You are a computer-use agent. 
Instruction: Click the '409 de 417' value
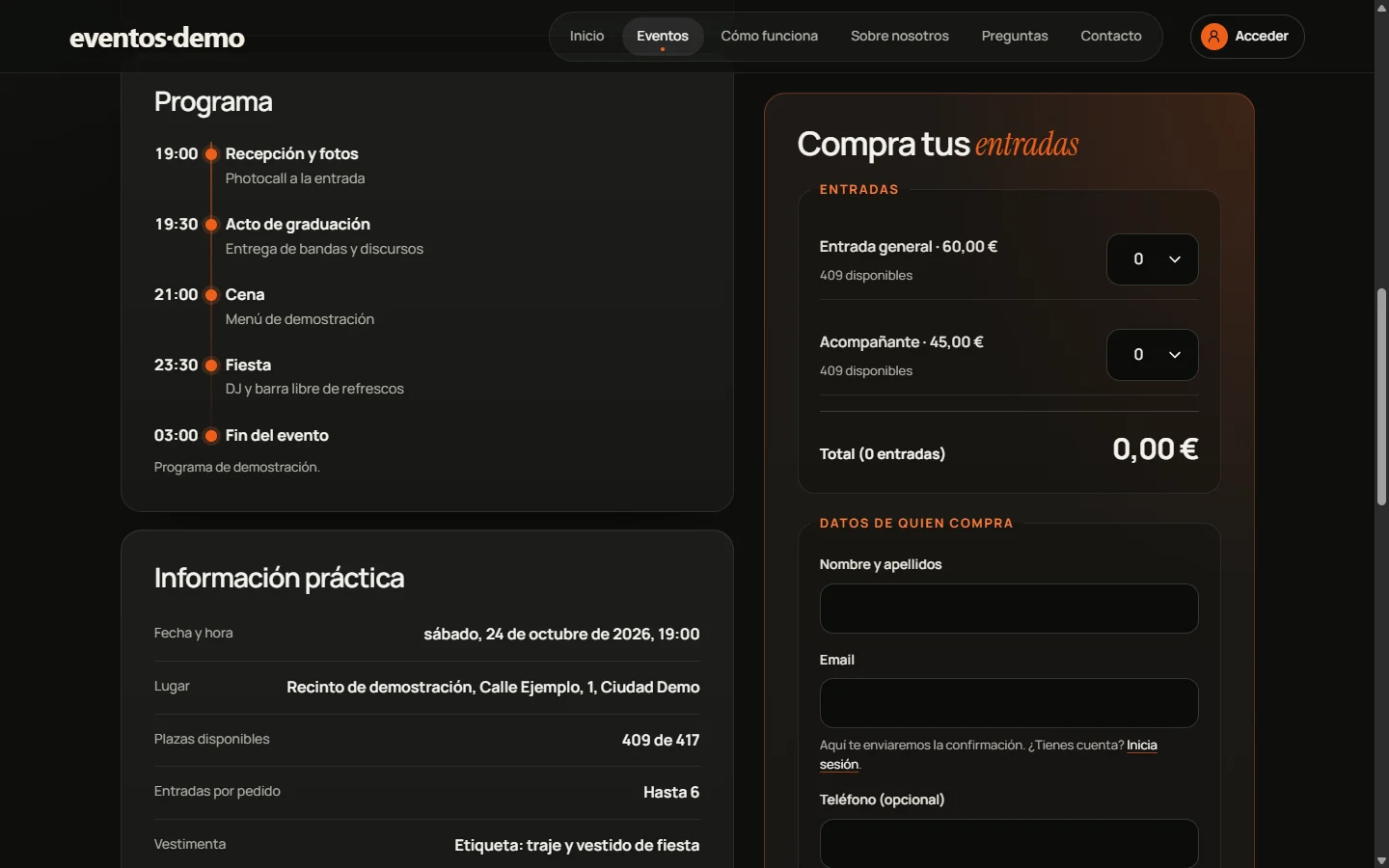661,740
